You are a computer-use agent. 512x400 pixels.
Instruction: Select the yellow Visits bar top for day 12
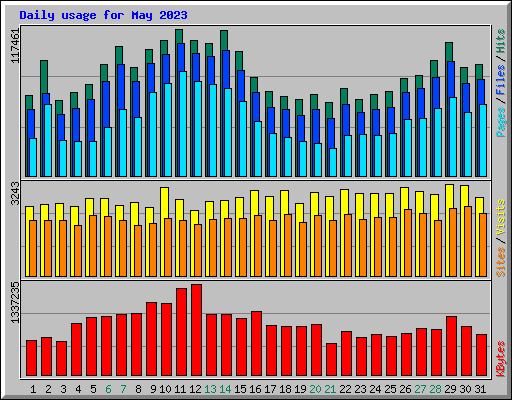[194, 217]
